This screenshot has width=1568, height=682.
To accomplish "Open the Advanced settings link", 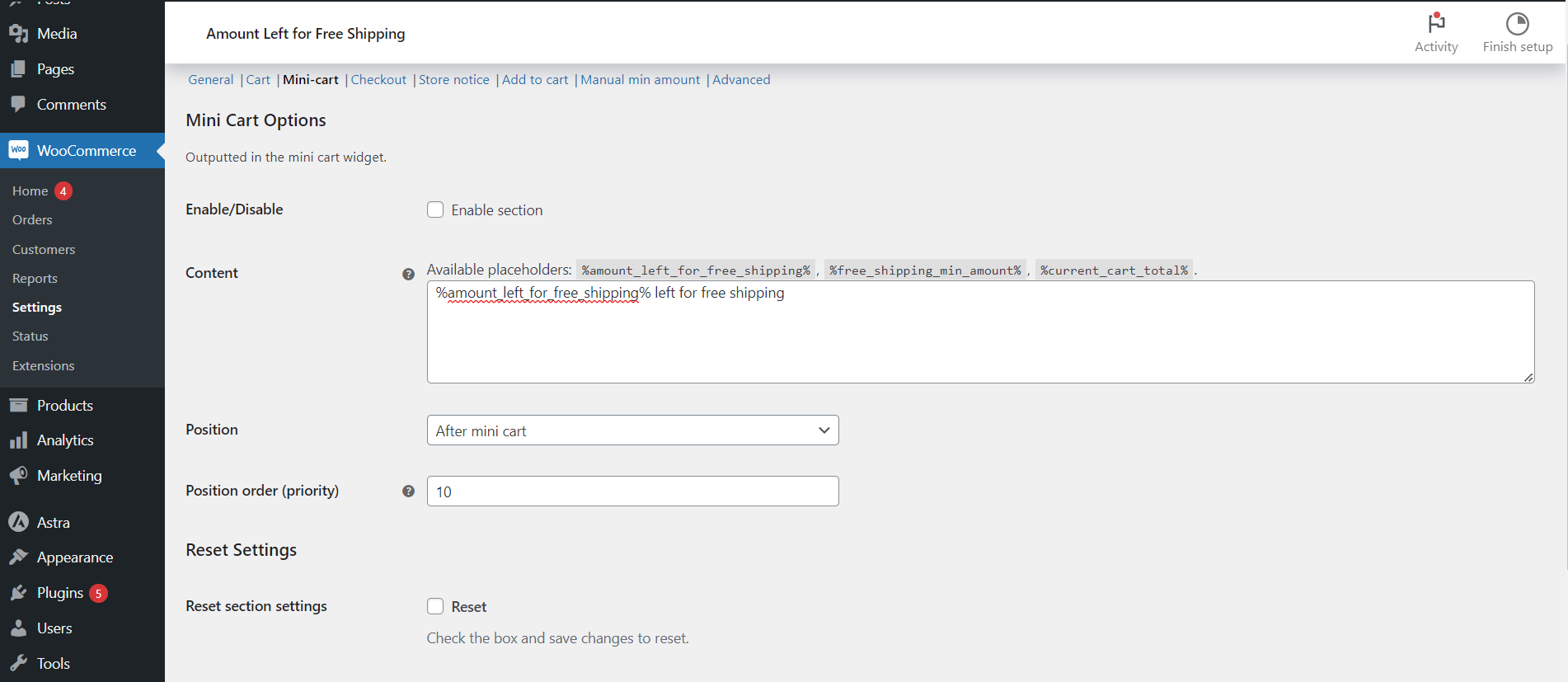I will (x=741, y=80).
